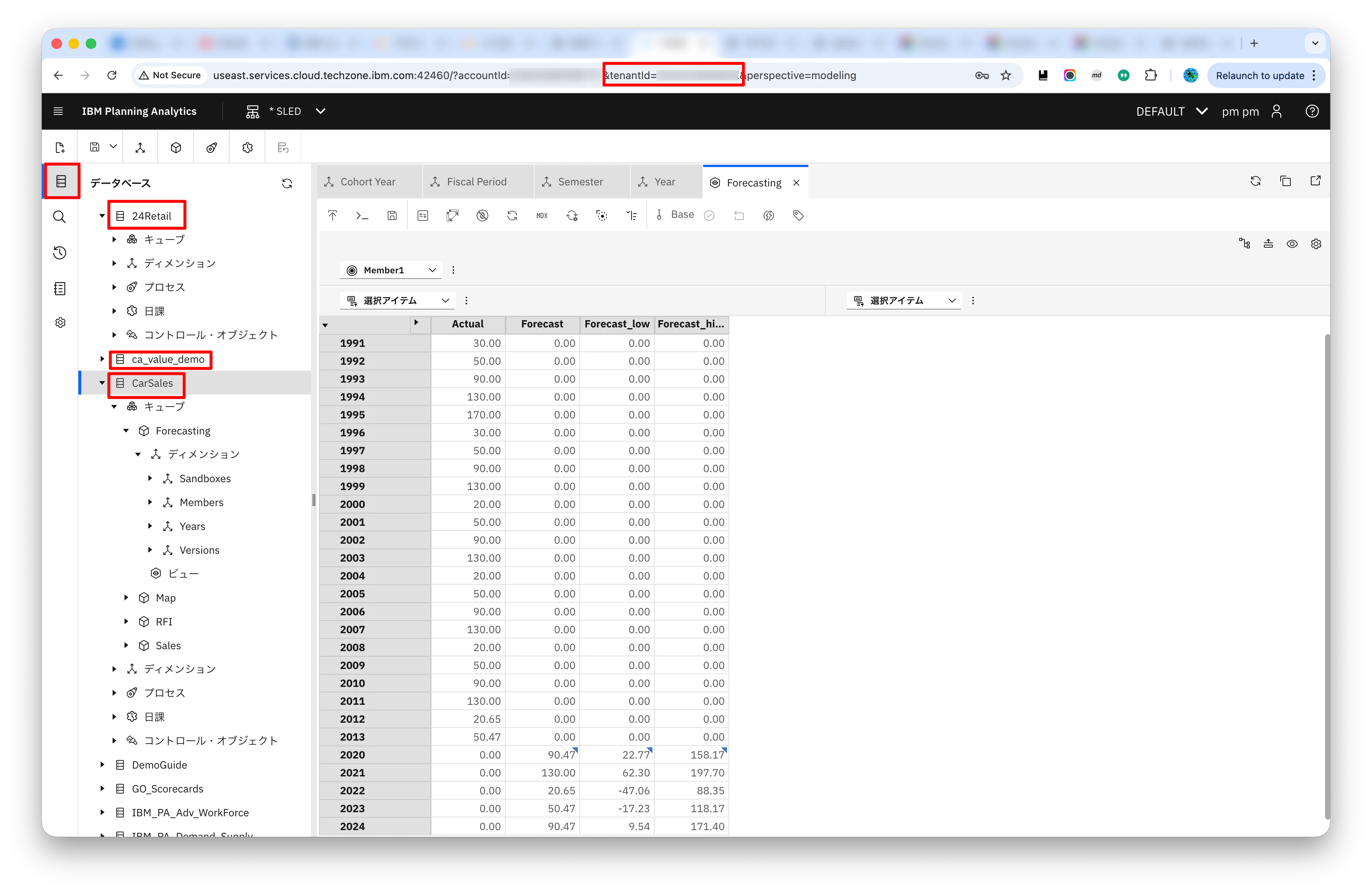
Task: Switch to the Fiscal Period tab
Action: [x=476, y=182]
